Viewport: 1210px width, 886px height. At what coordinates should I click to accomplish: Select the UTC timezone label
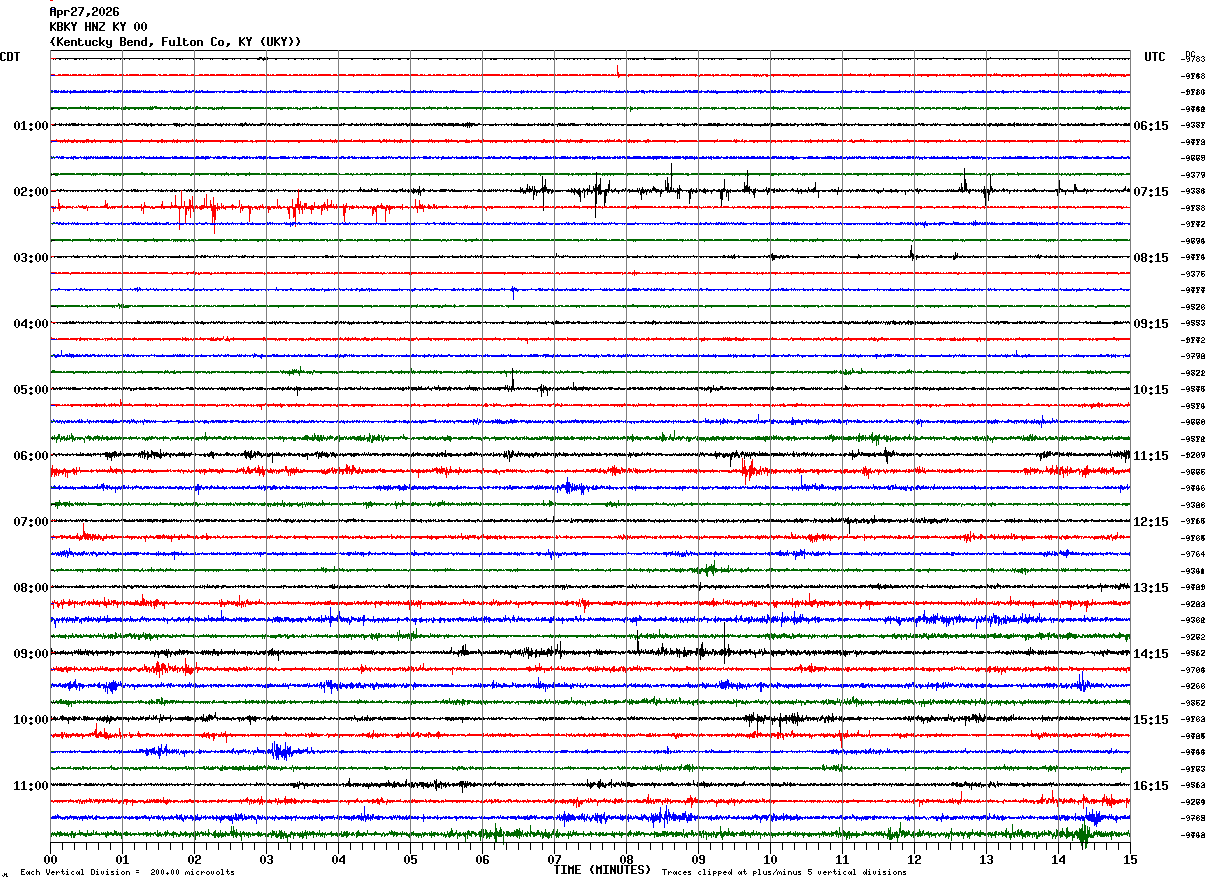[x=1155, y=57]
